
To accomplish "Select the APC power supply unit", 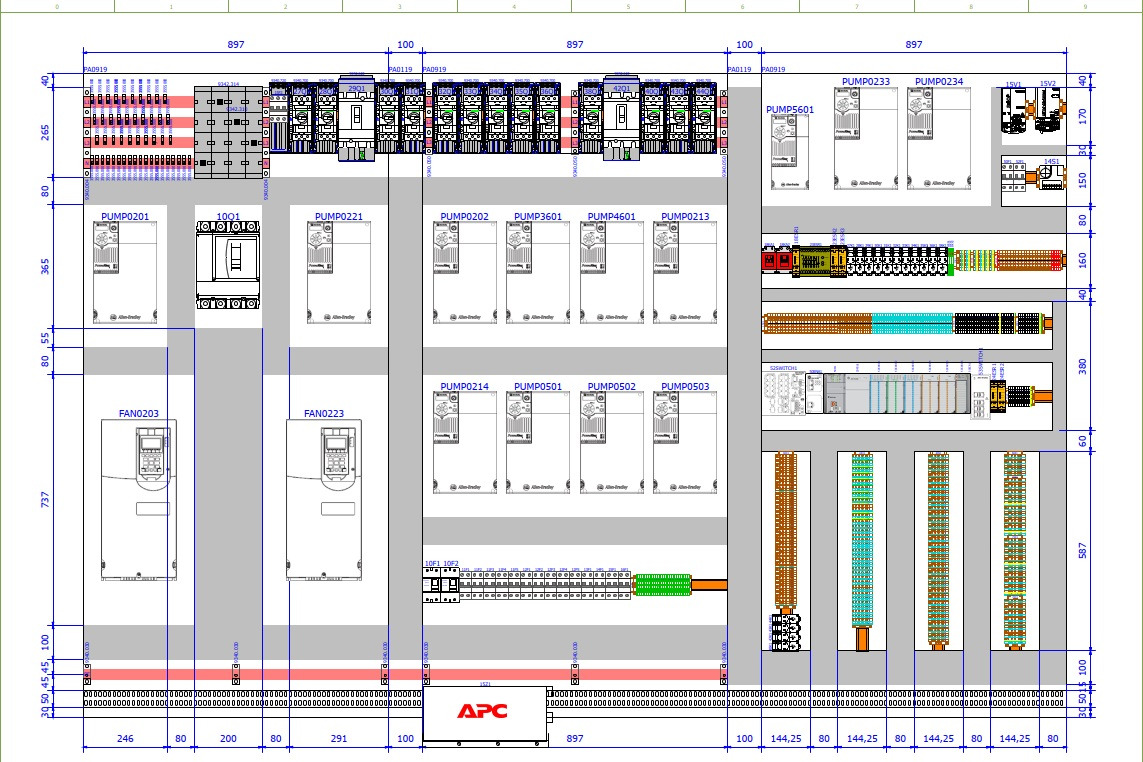I will click(485, 714).
